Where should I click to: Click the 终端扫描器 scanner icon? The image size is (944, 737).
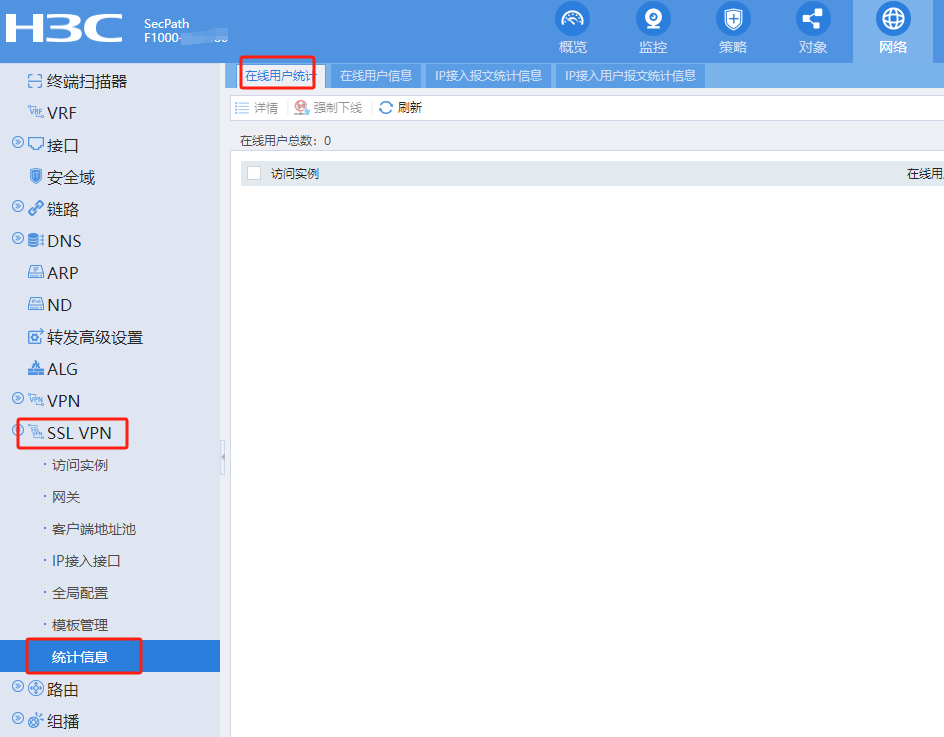click(x=35, y=81)
